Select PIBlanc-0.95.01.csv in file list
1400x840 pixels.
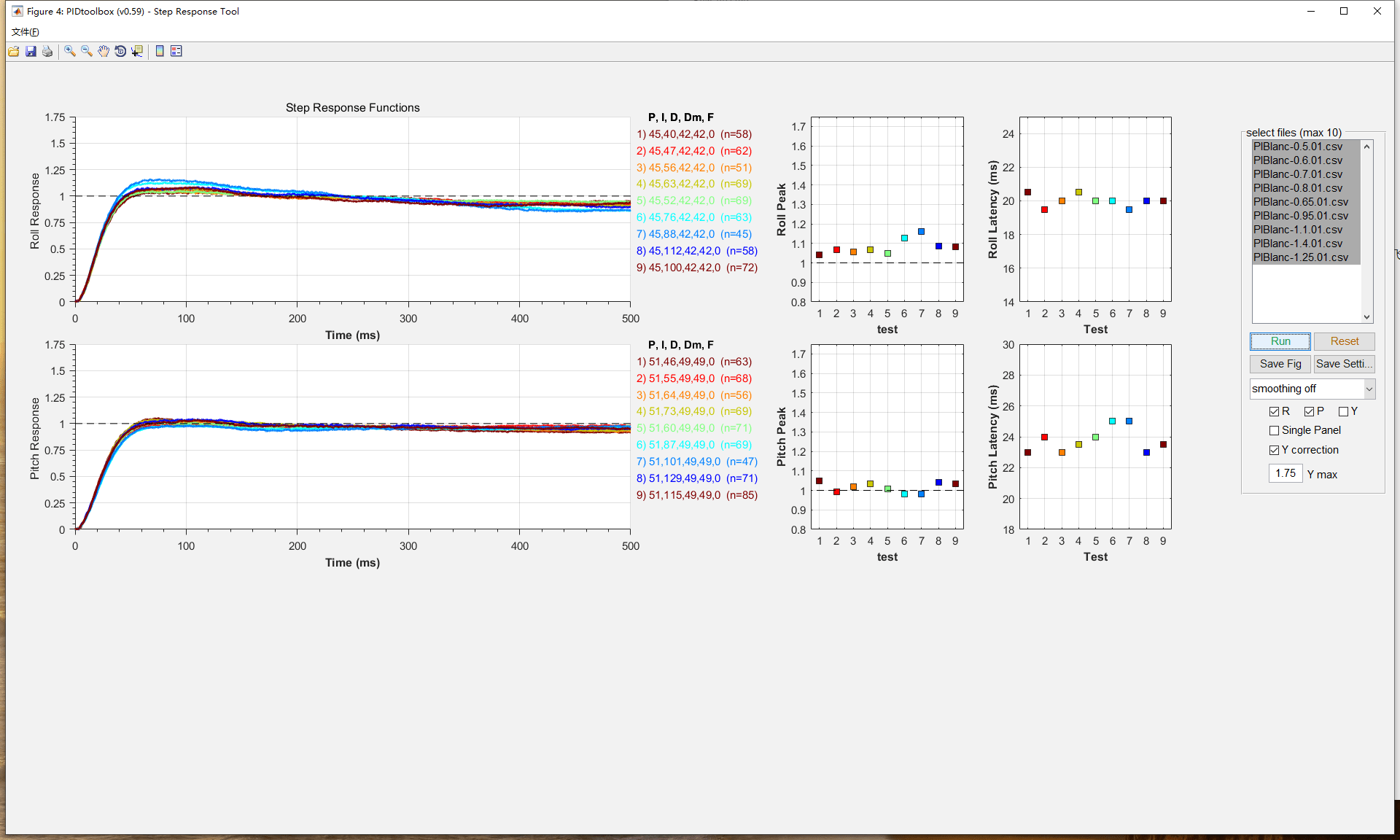pyautogui.click(x=1306, y=216)
